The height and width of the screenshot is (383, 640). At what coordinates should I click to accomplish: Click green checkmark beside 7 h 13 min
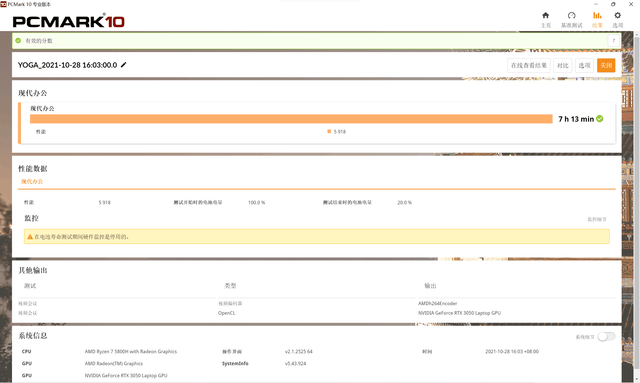pyautogui.click(x=600, y=119)
